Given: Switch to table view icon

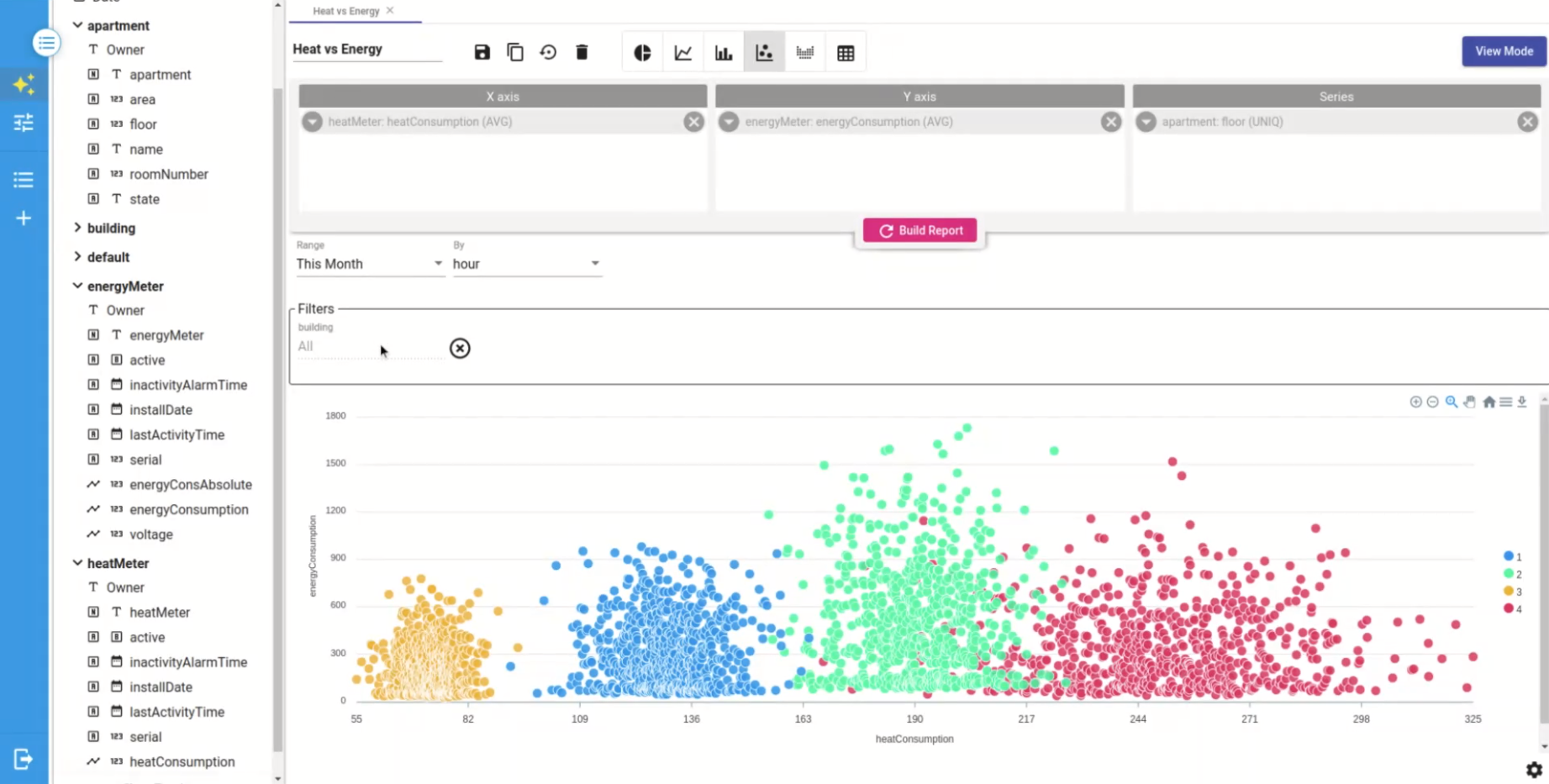Looking at the screenshot, I should click(846, 53).
